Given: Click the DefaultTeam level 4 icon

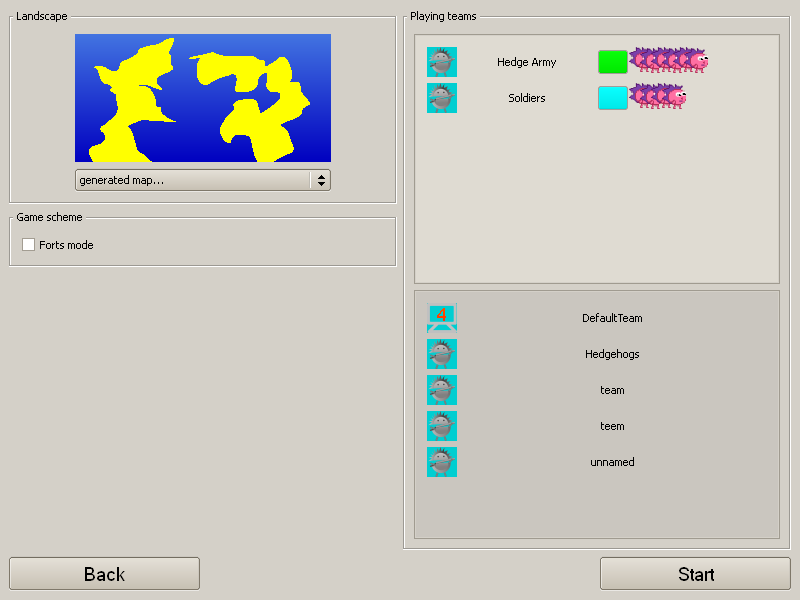Looking at the screenshot, I should 442,318.
